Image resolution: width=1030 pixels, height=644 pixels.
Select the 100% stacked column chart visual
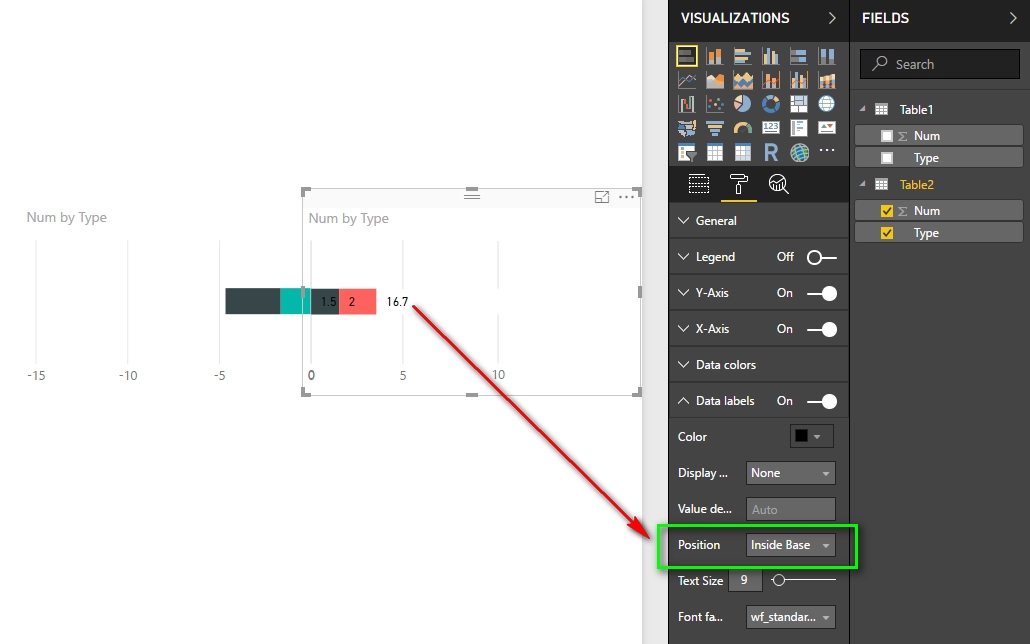click(827, 56)
